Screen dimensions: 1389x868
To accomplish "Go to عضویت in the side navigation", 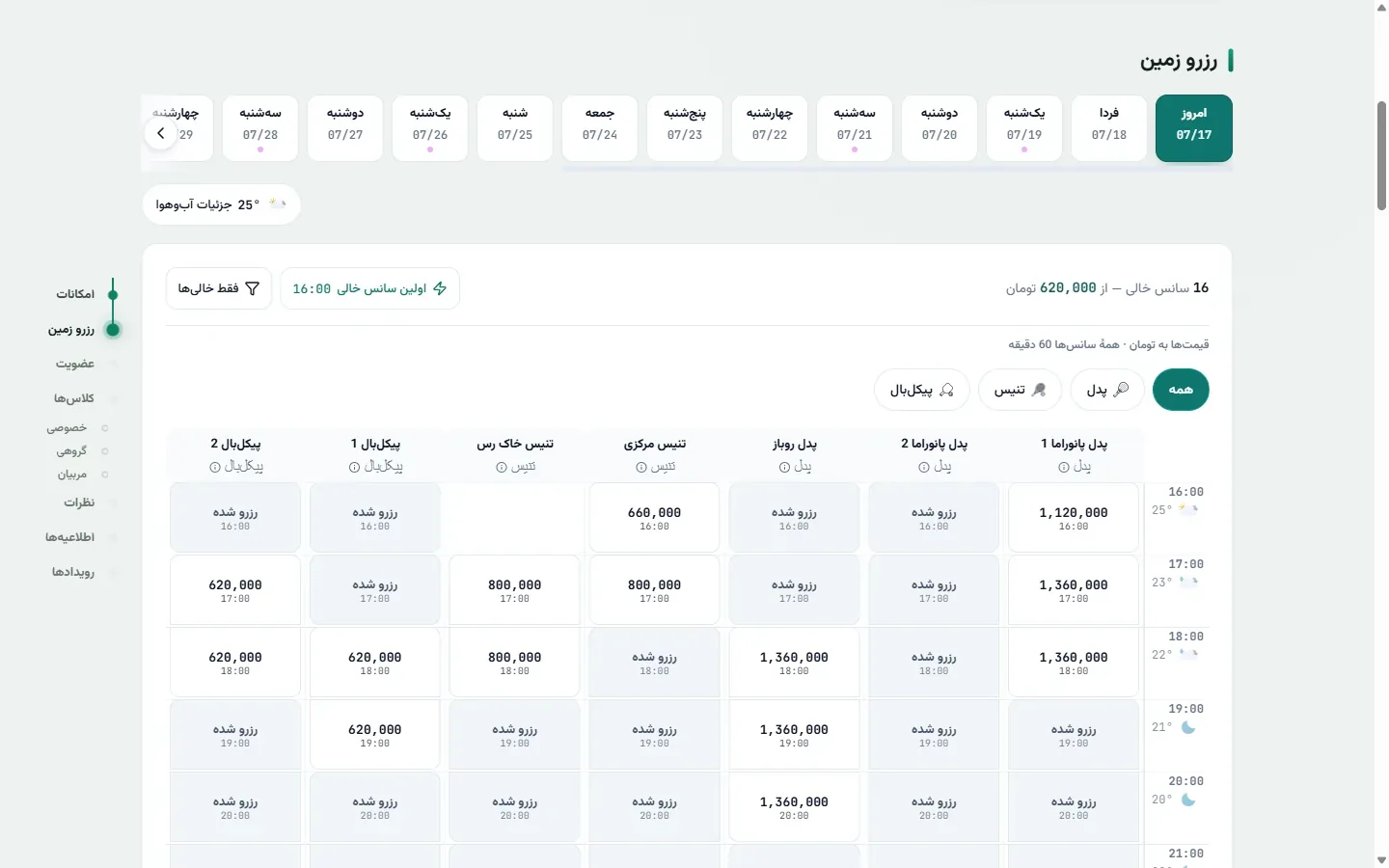I will [x=75, y=364].
